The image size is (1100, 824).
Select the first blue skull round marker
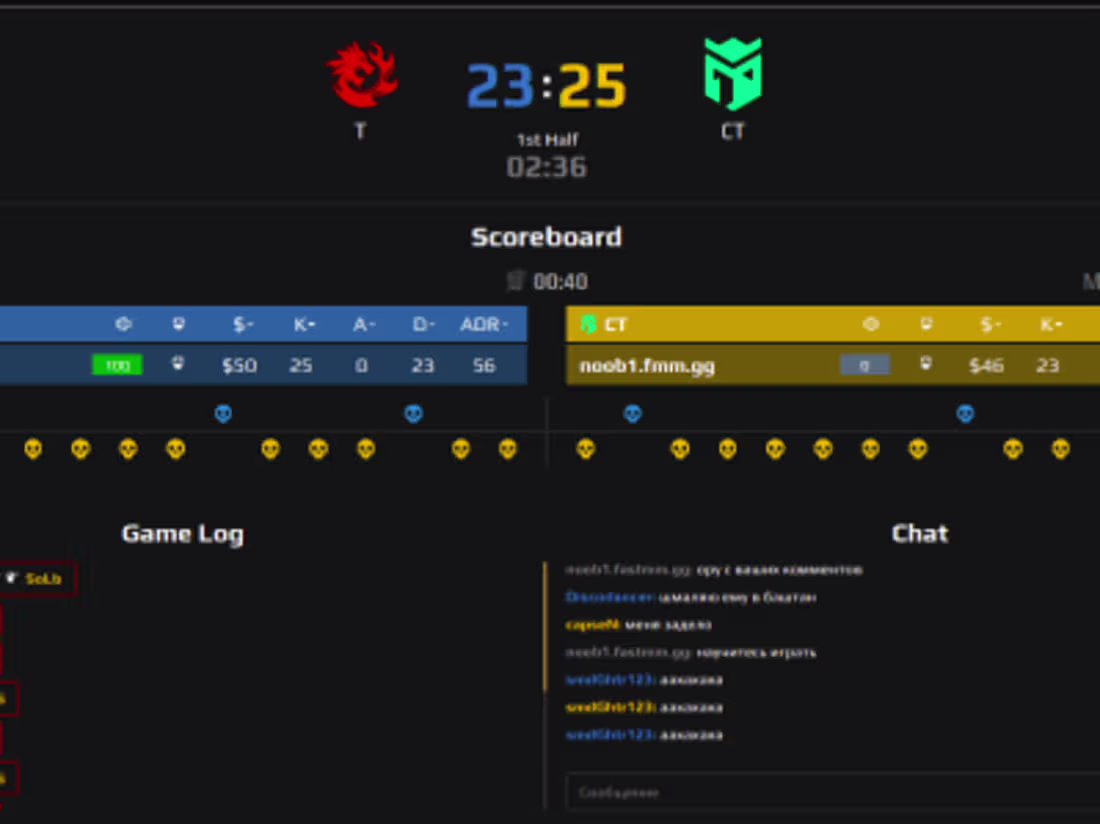223,414
